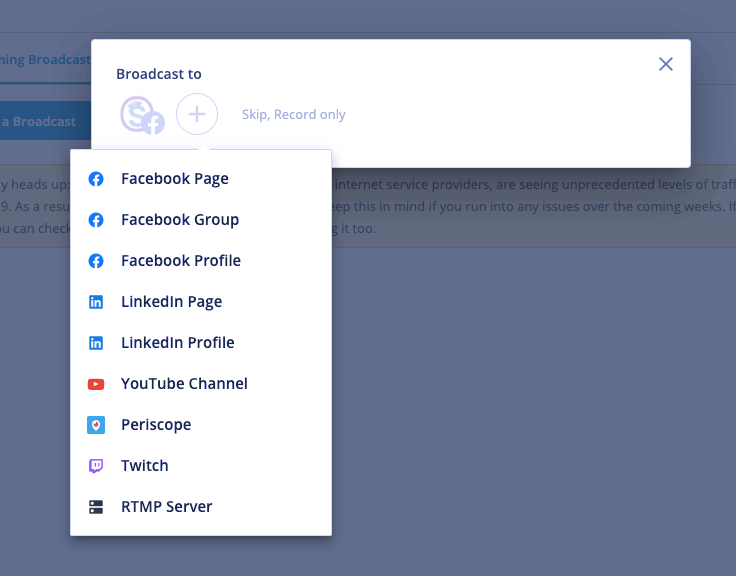This screenshot has height=576, width=736.
Task: Select the existing Facebook destination avatar
Action: click(142, 115)
